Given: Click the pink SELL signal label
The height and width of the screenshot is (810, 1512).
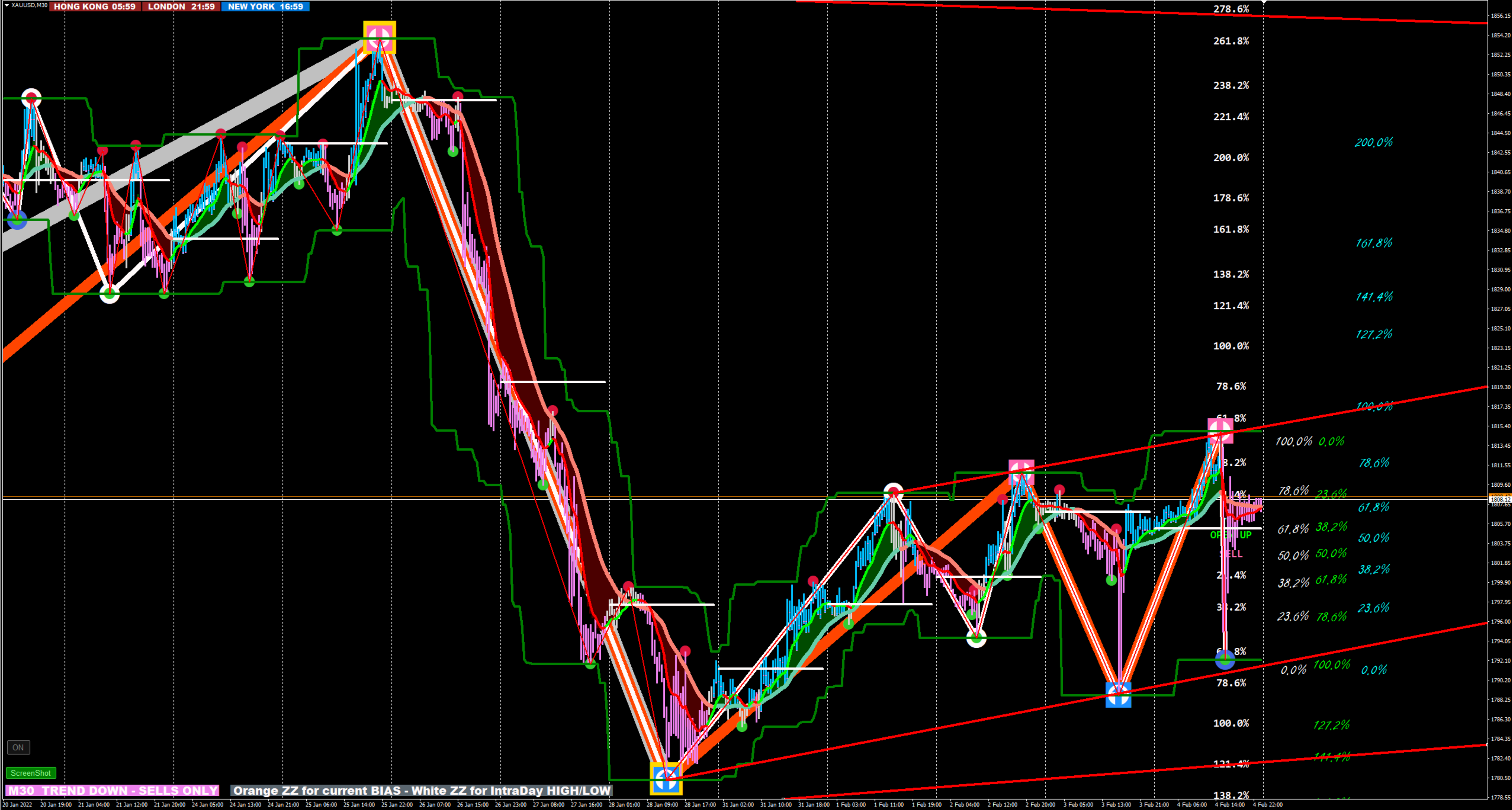Looking at the screenshot, I should pyautogui.click(x=1231, y=553).
